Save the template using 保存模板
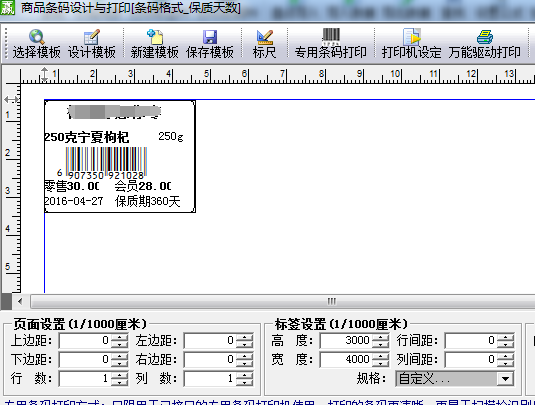535x405 pixels. (x=210, y=44)
